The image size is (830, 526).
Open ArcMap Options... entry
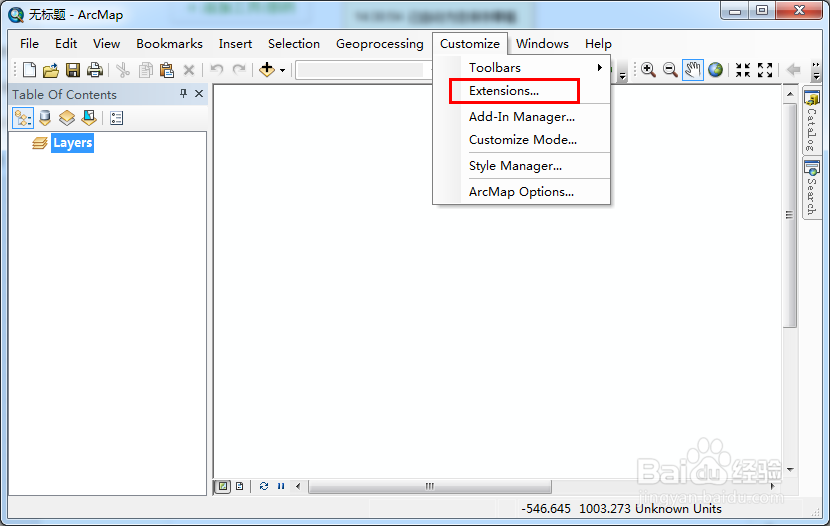pyautogui.click(x=522, y=192)
